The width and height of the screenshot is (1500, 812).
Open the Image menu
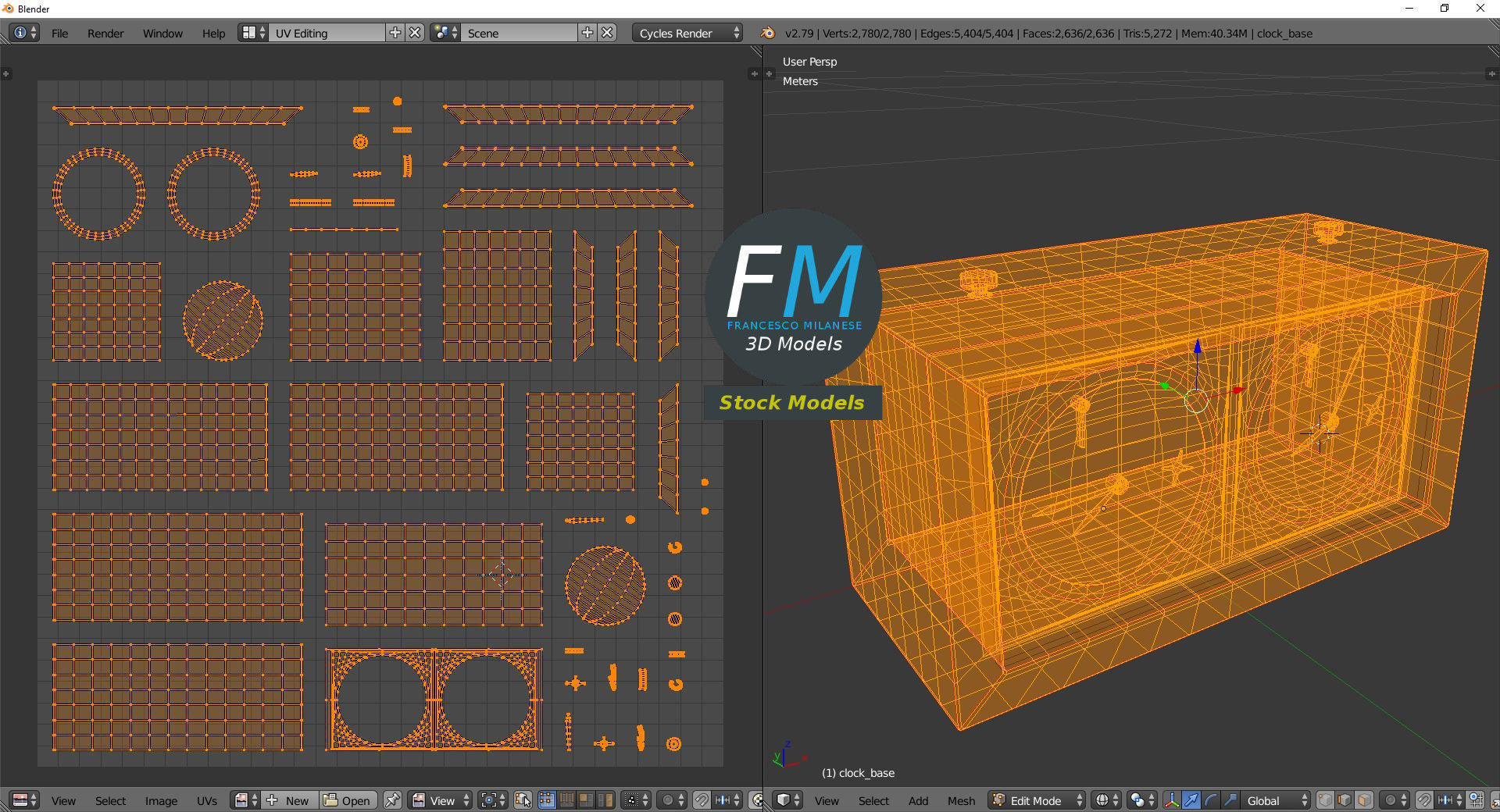point(161,800)
